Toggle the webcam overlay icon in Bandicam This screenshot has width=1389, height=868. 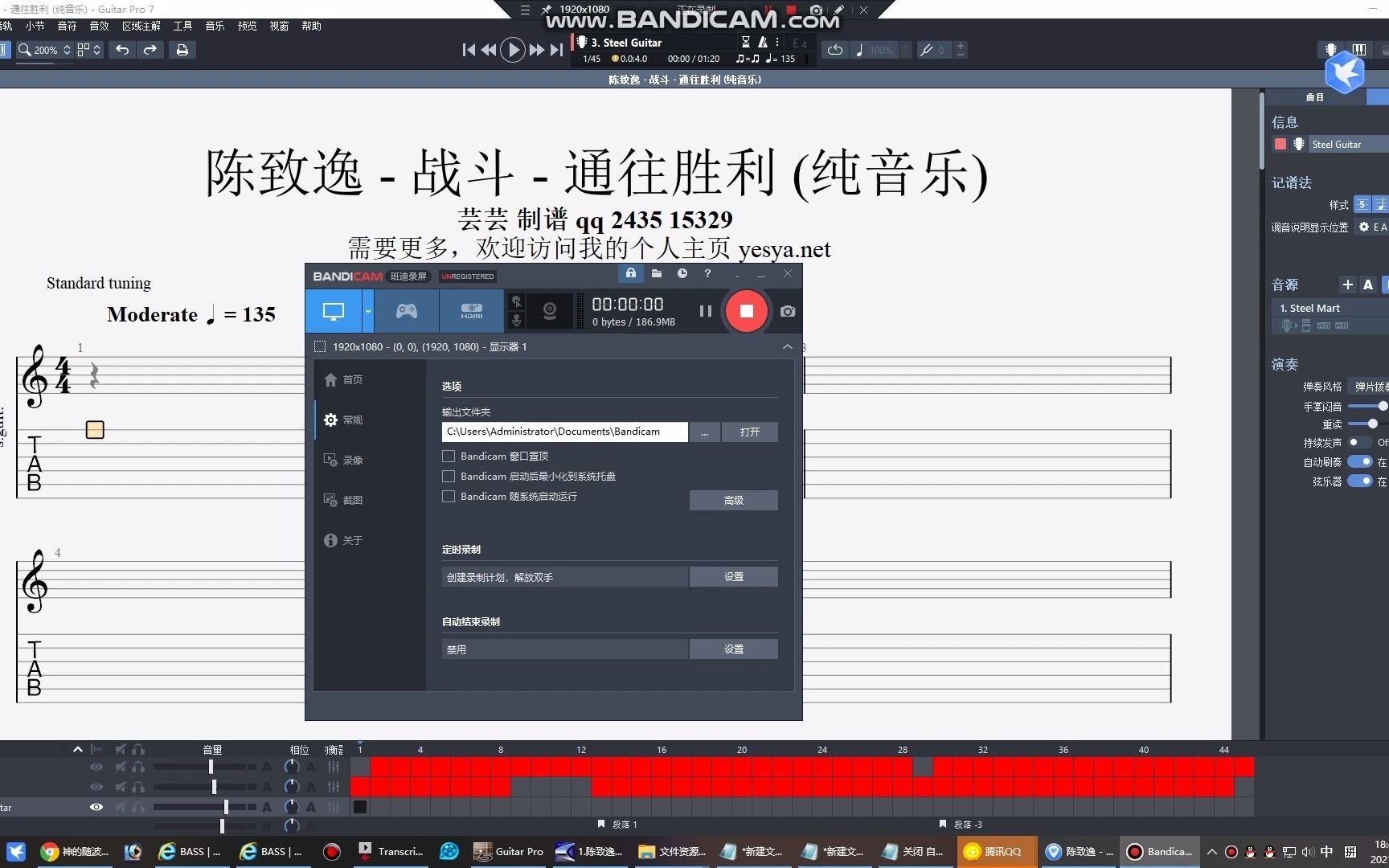(x=550, y=311)
